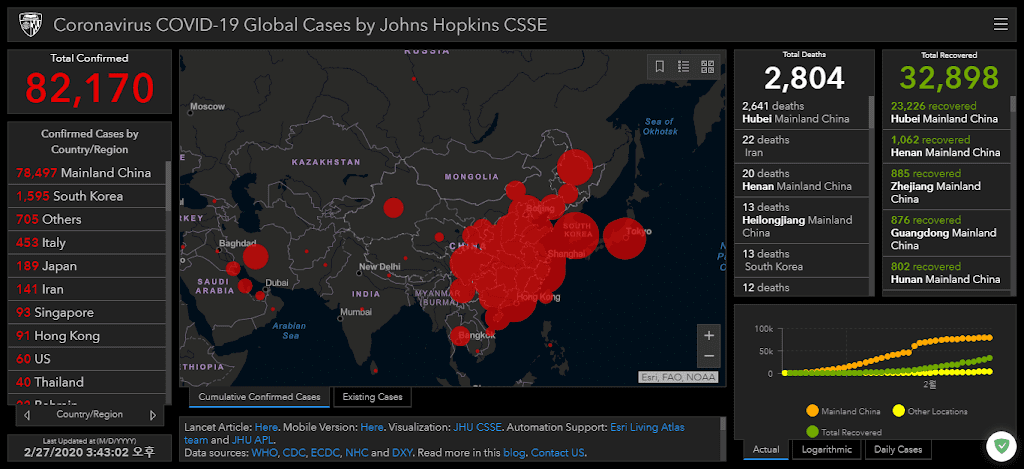
Task: Click the 1,062 recovered Henan entry
Action: pos(946,146)
